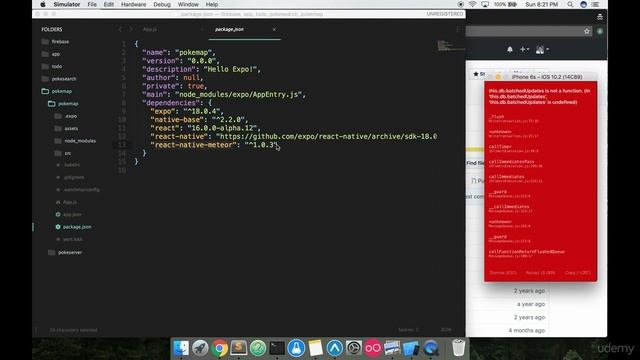Click the Chrome incognito icon
Screen dimensions: 640x360
600,17
